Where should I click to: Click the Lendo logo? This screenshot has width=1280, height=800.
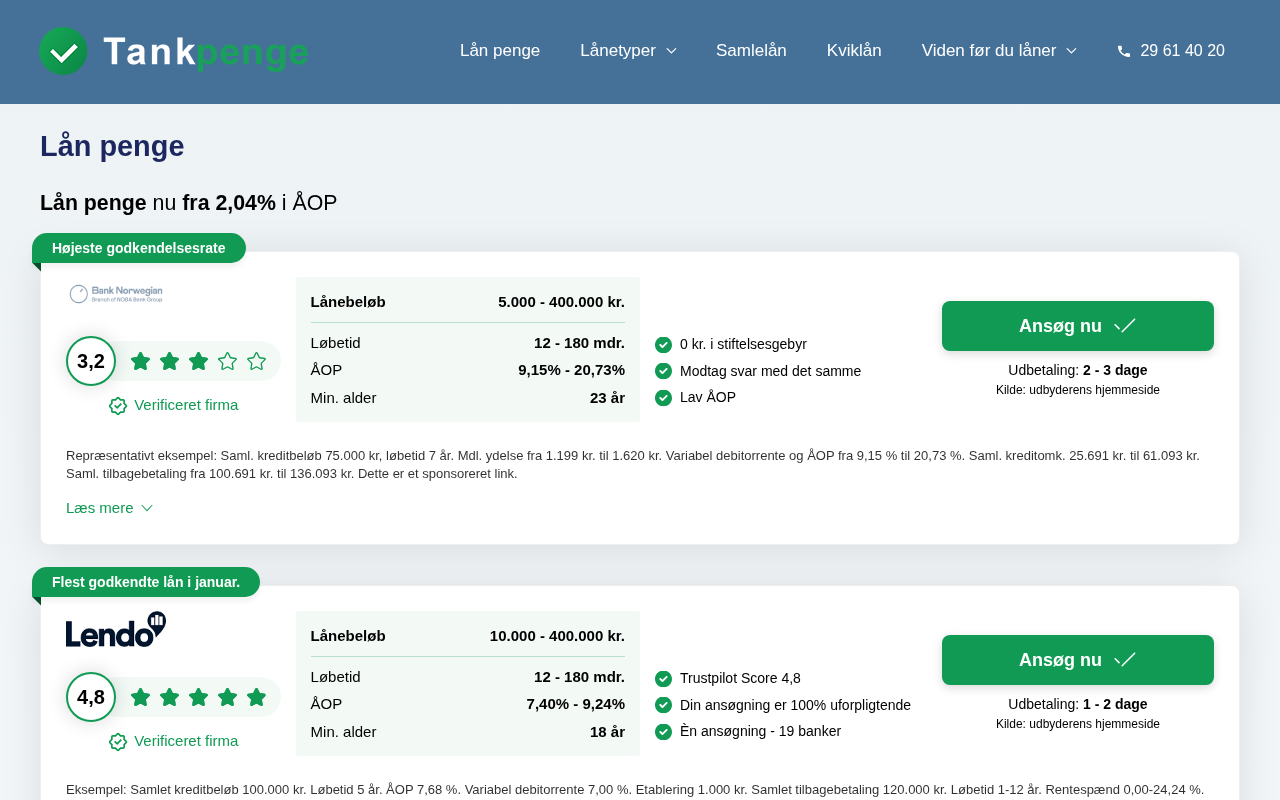click(116, 630)
